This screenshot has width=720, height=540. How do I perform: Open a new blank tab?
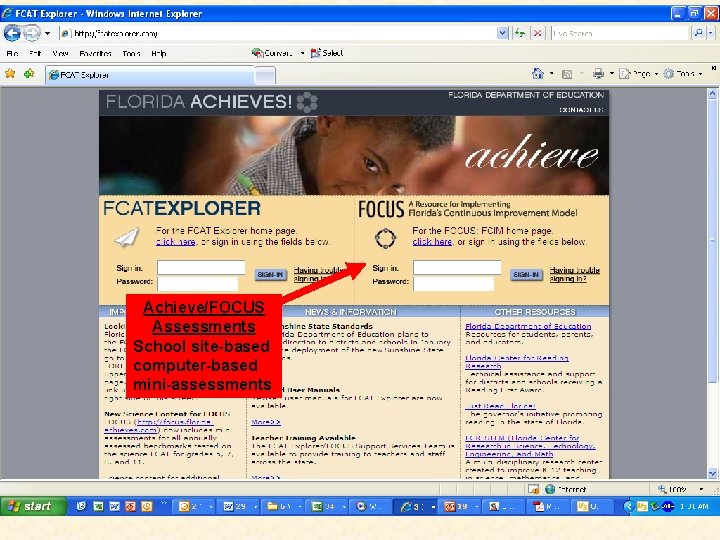[265, 75]
